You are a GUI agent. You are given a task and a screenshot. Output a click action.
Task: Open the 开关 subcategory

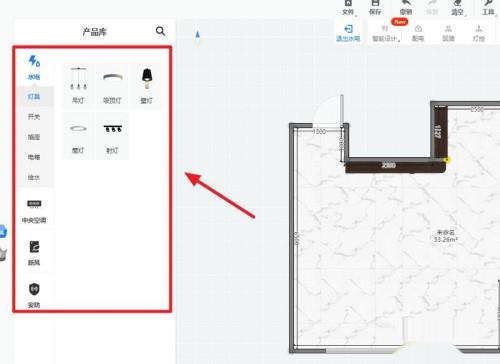click(34, 117)
